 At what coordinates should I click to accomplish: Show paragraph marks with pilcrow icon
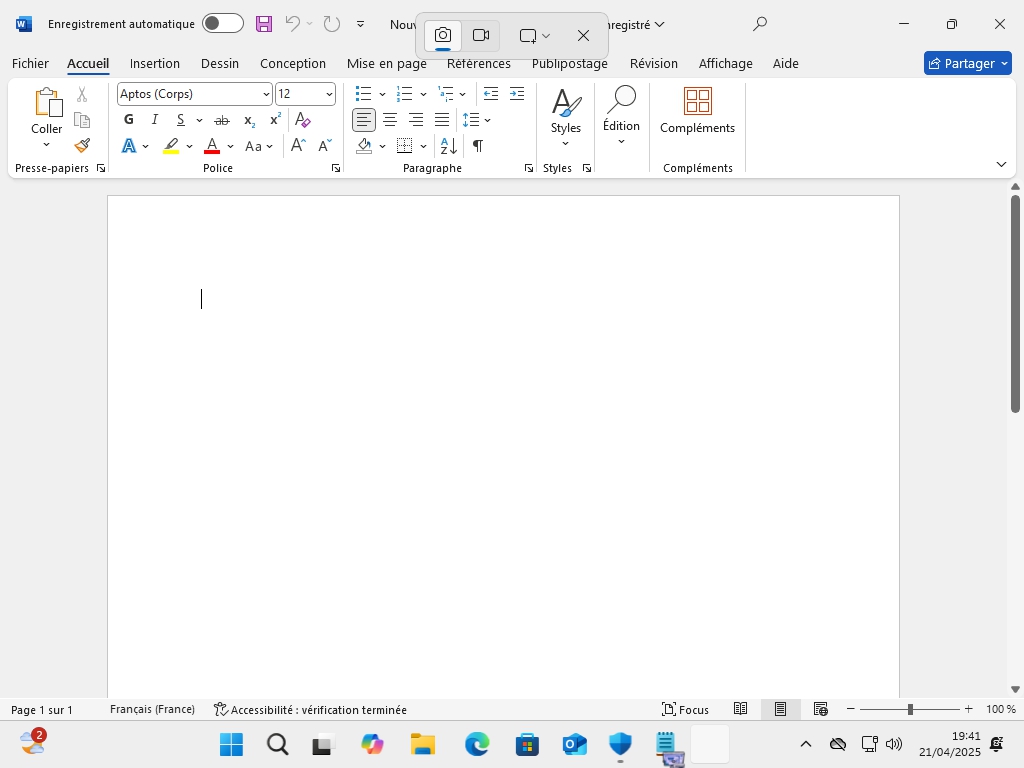pos(478,146)
